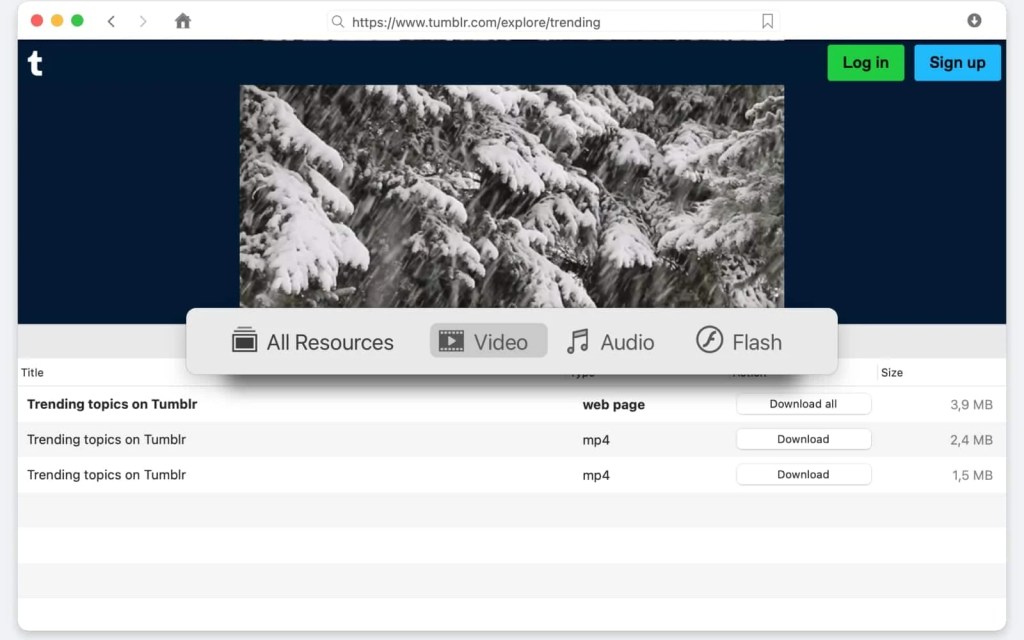Sort by the Title column header
Image resolution: width=1024 pixels, height=640 pixels.
[33, 372]
